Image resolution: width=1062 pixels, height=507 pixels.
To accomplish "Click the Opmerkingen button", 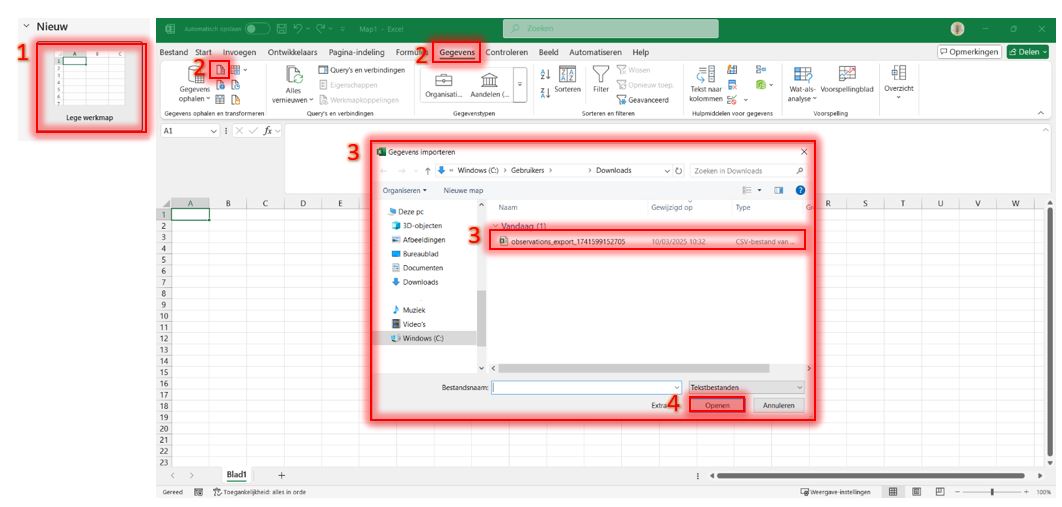I will pos(969,52).
